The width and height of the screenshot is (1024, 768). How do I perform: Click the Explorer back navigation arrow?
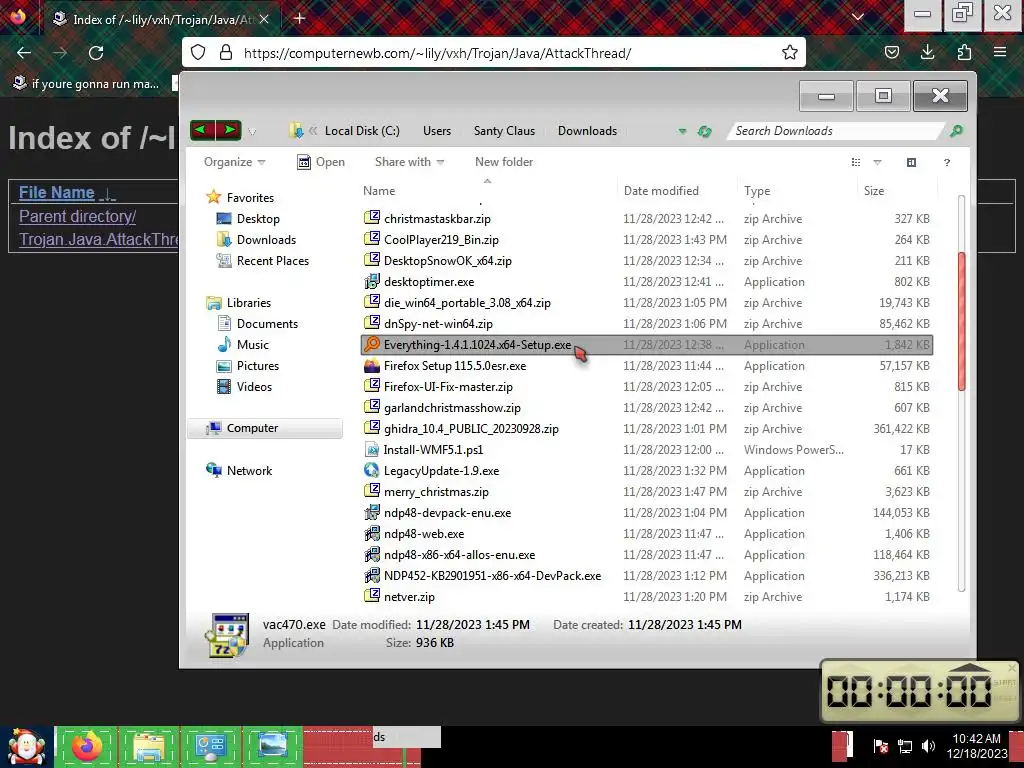point(202,131)
